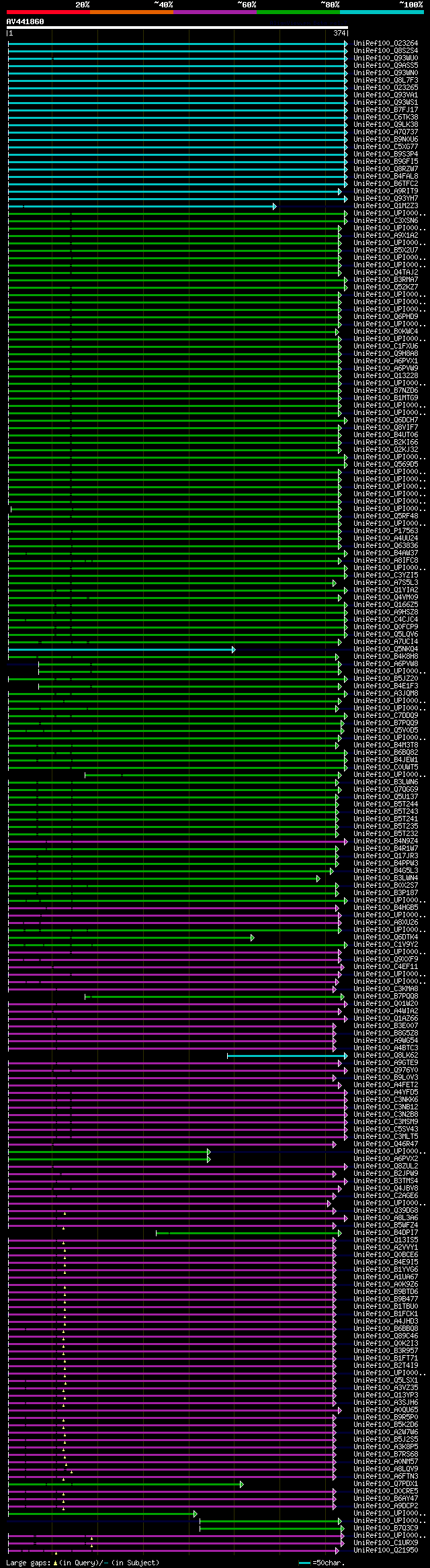Select UniRef100_C1URX9 label

coord(386,1542)
